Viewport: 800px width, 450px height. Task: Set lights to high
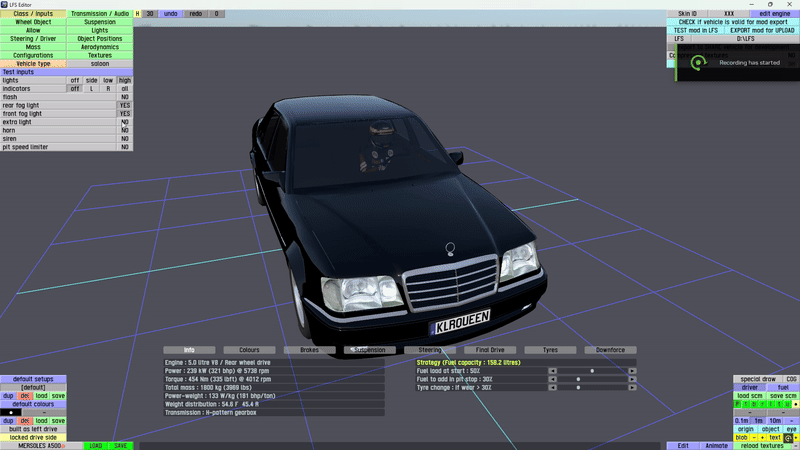click(125, 80)
